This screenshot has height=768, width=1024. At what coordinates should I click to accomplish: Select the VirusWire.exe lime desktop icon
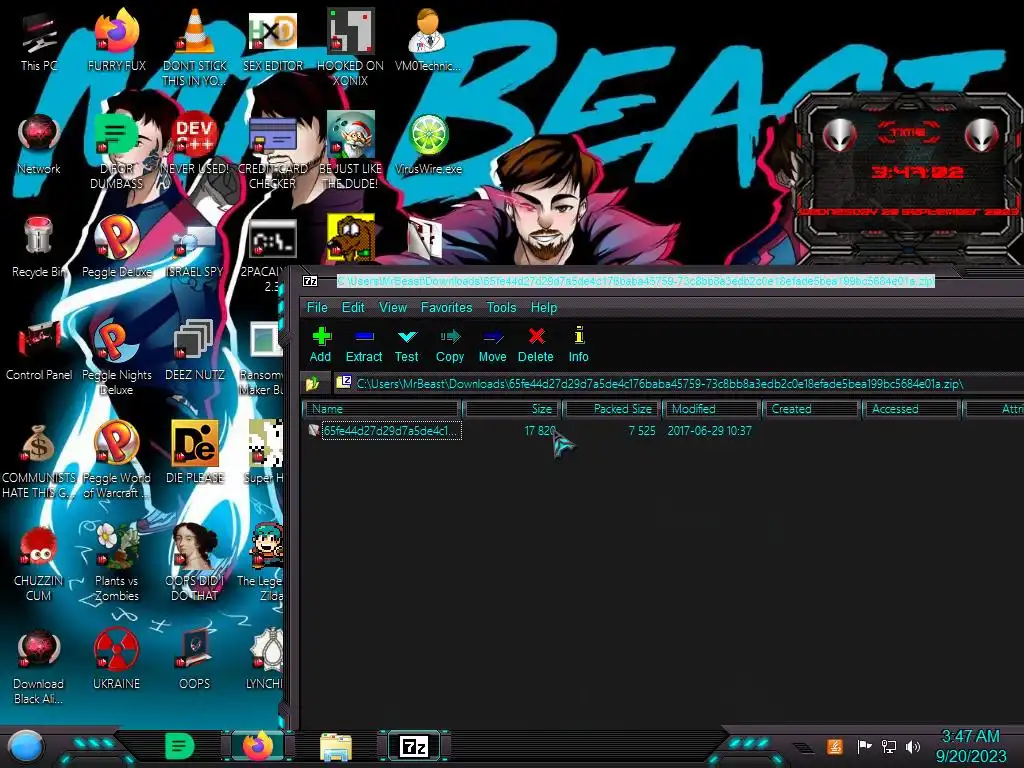pyautogui.click(x=428, y=144)
